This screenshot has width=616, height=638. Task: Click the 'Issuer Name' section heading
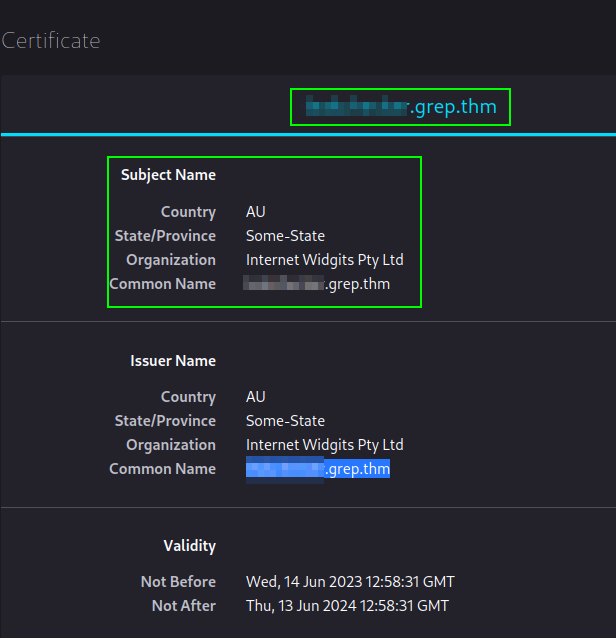pos(173,361)
